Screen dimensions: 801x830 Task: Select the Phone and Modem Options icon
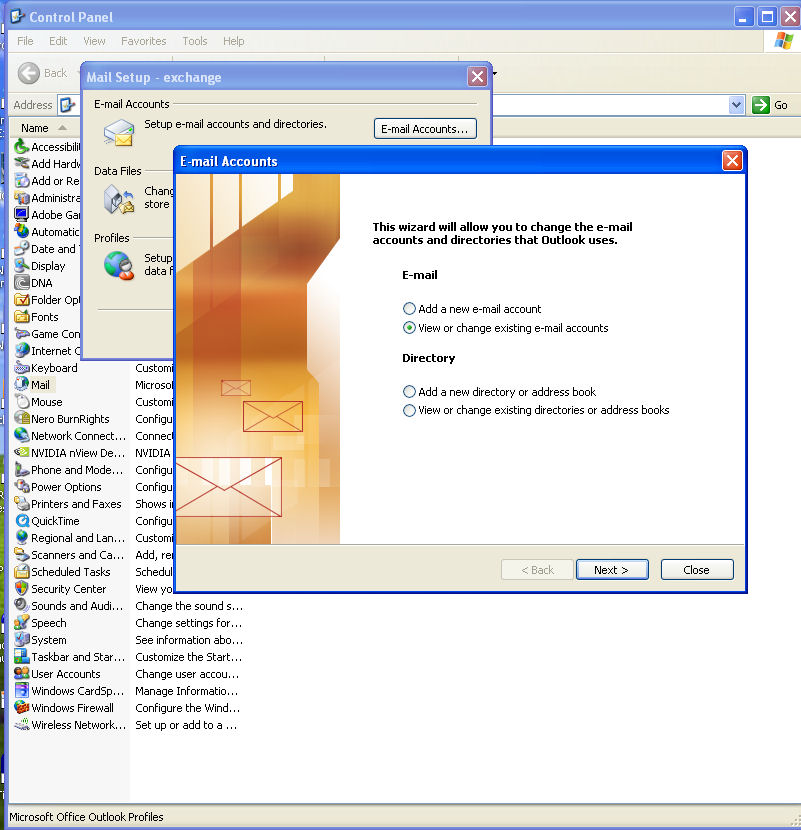(22, 470)
